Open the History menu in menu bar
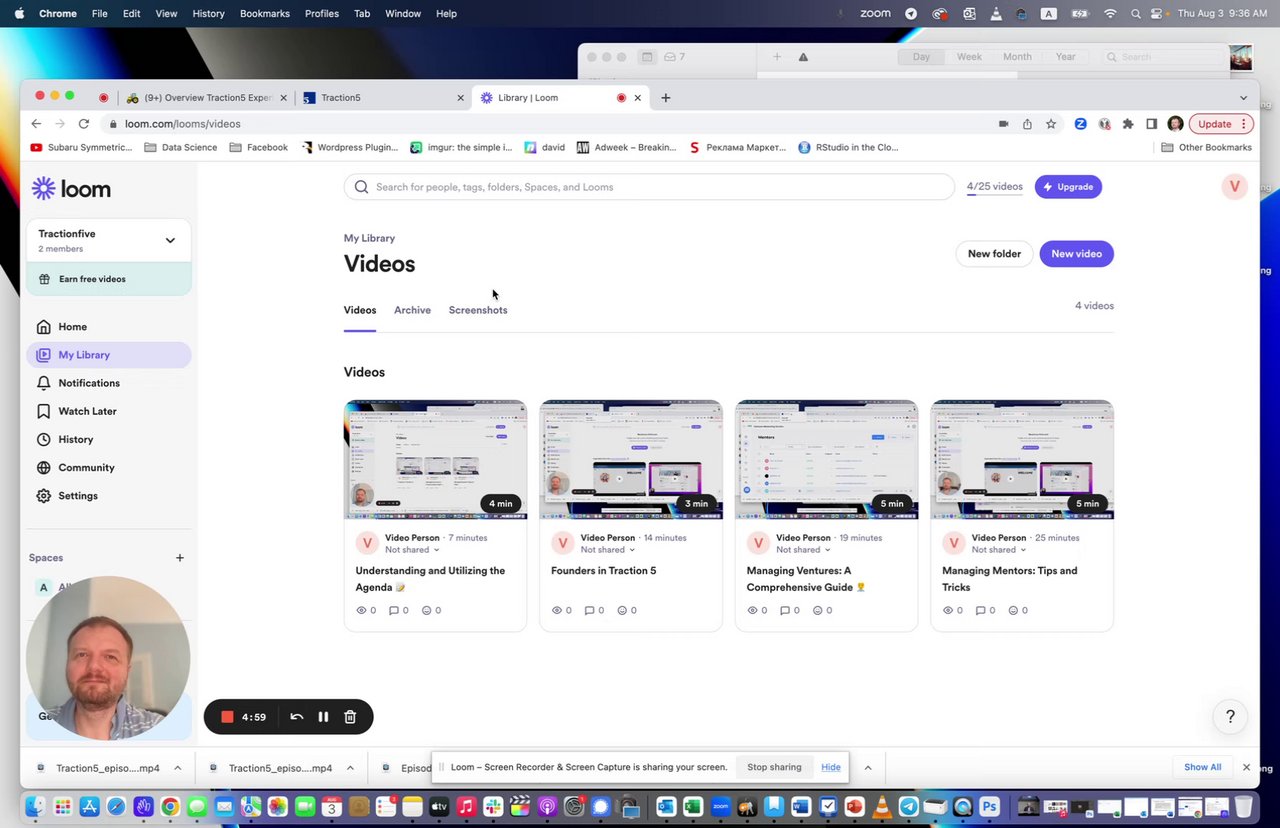Viewport: 1280px width, 828px height. click(208, 13)
